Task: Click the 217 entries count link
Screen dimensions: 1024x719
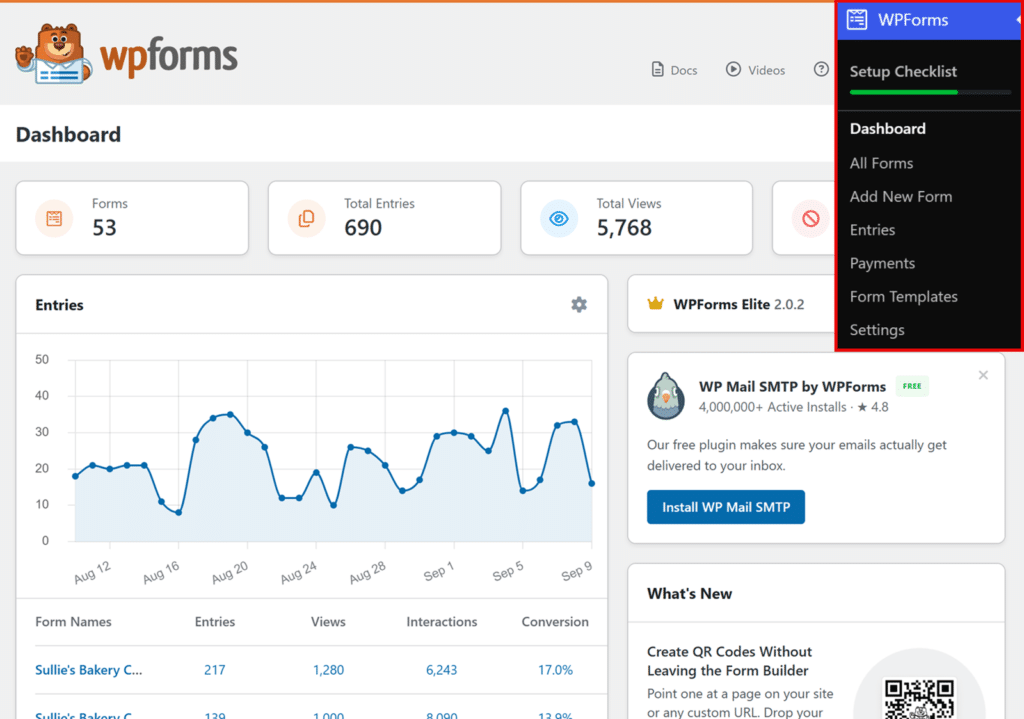Action: click(x=214, y=670)
